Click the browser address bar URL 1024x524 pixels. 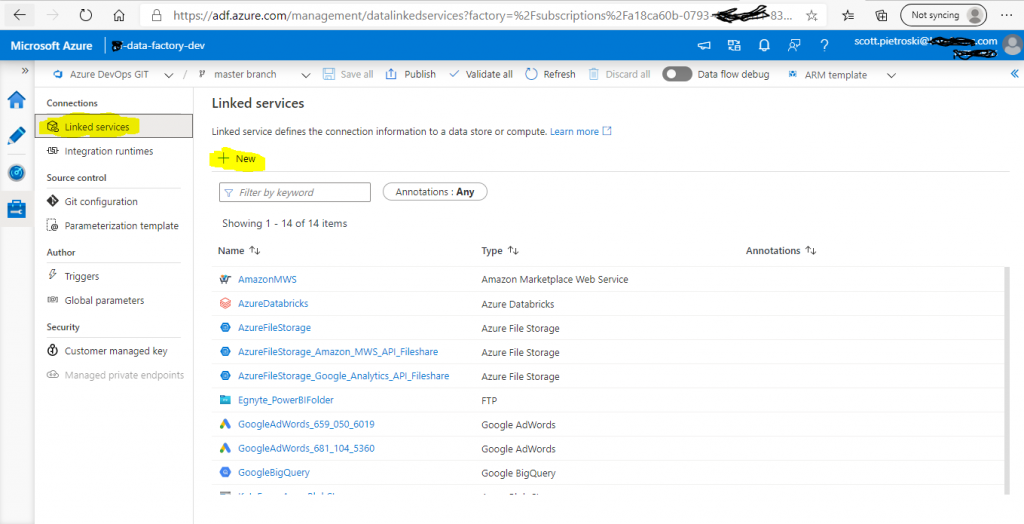(483, 14)
